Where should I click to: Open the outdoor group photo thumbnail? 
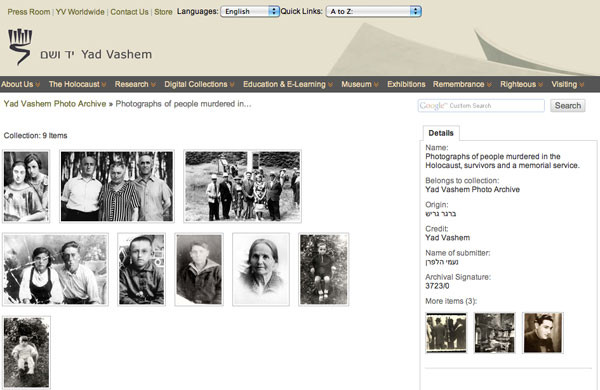243,186
